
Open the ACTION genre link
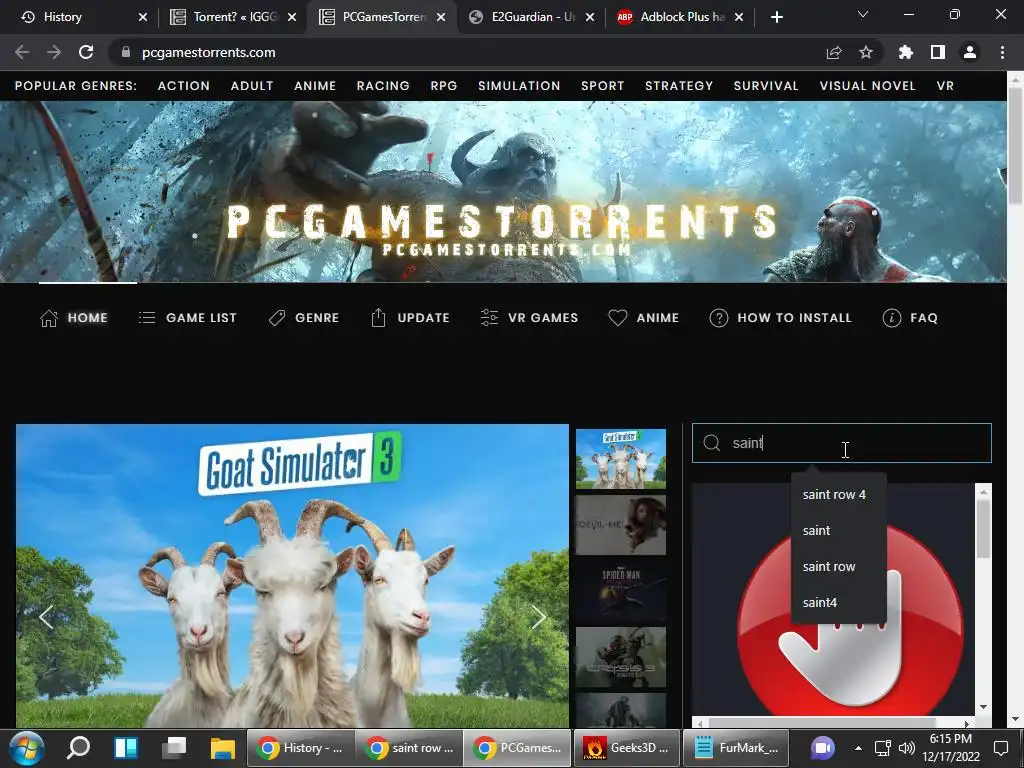click(184, 86)
